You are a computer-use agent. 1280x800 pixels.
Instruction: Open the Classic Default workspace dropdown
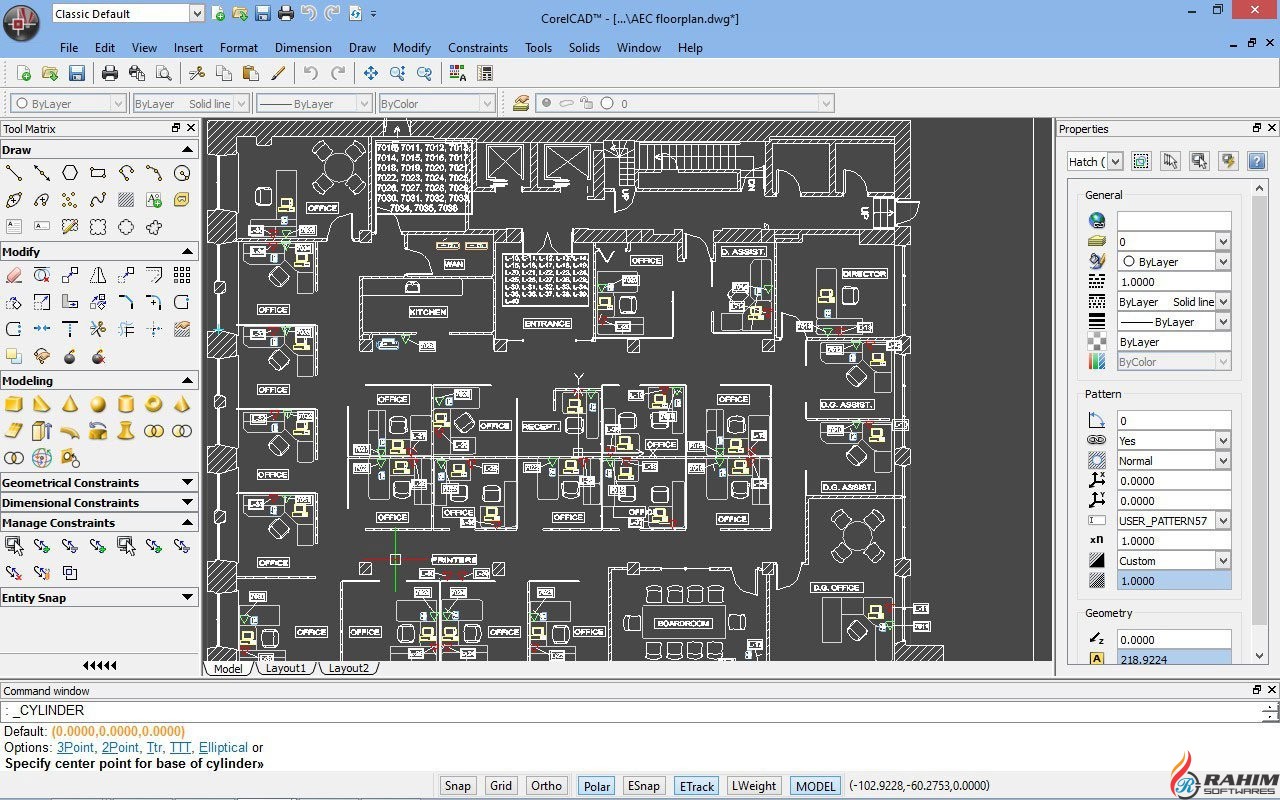(x=196, y=14)
